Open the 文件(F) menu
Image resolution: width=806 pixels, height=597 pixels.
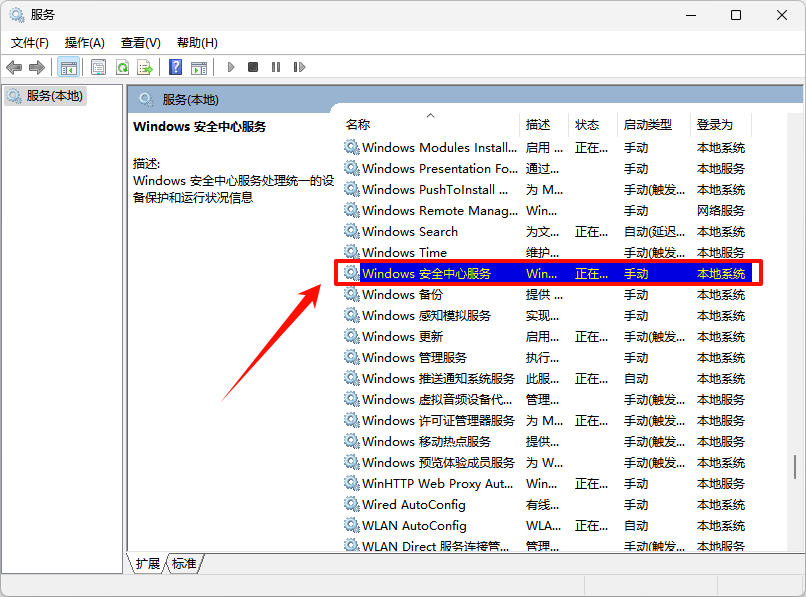tap(30, 43)
